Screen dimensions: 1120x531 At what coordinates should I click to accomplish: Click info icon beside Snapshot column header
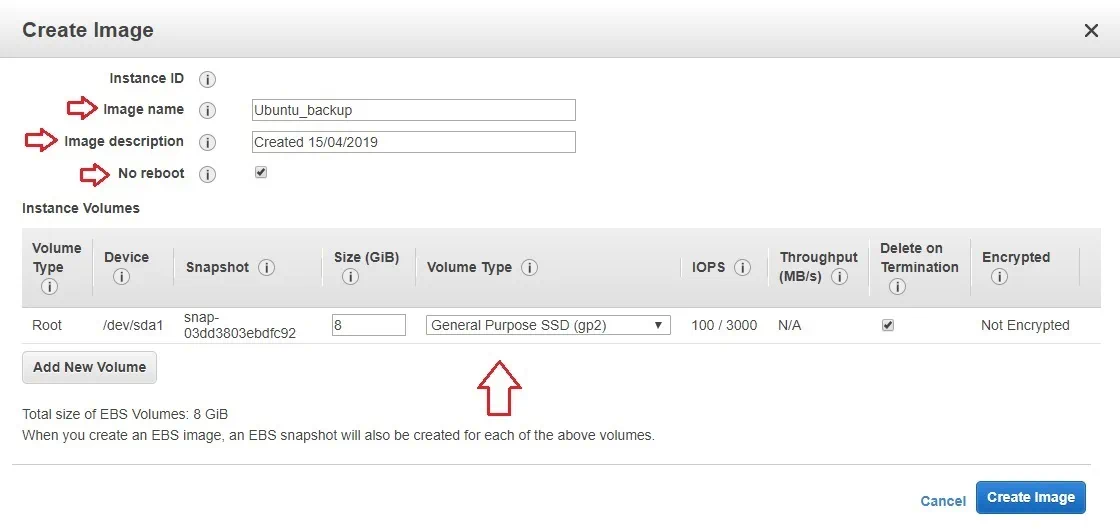coord(266,268)
